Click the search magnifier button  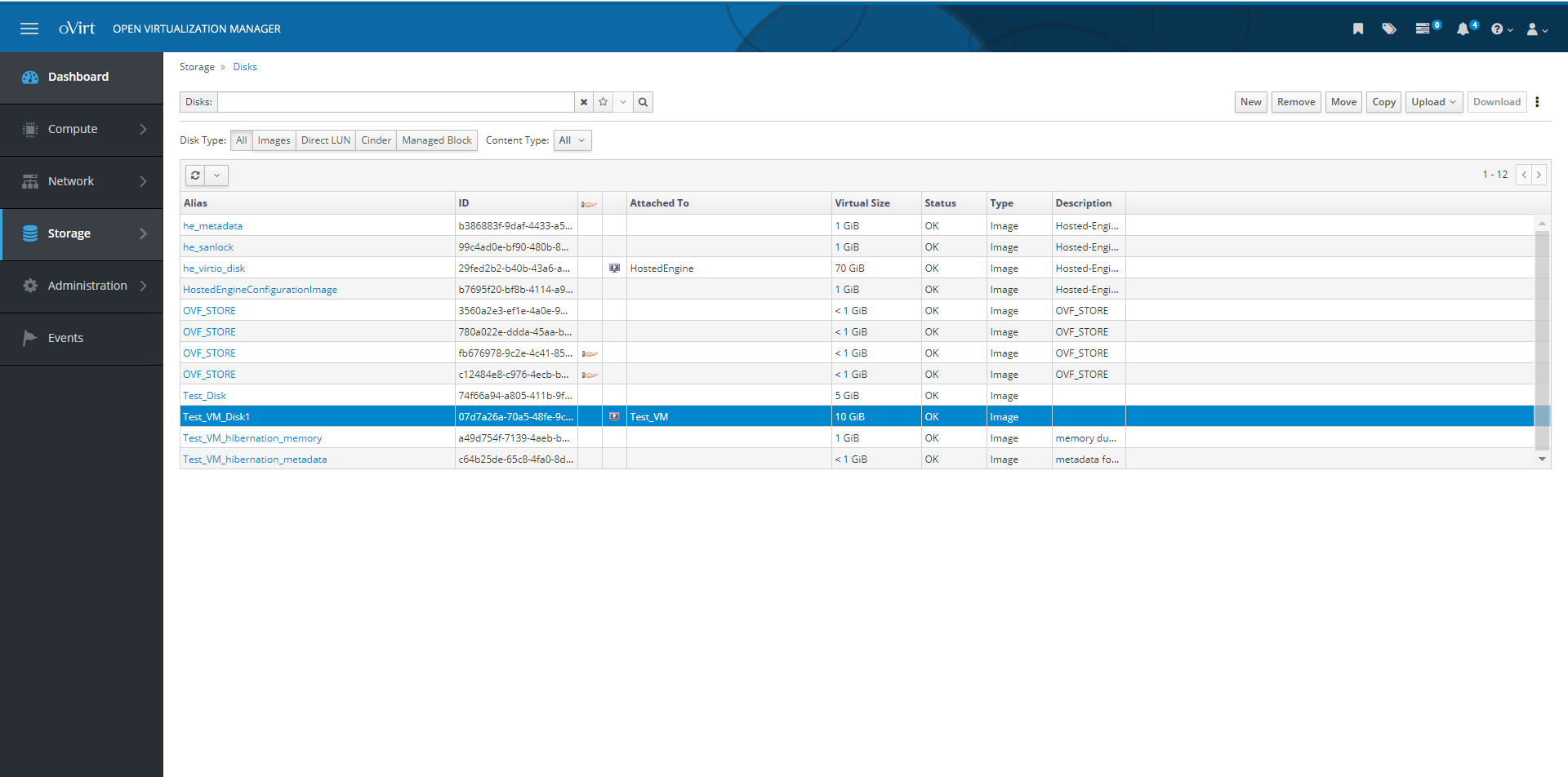(643, 102)
